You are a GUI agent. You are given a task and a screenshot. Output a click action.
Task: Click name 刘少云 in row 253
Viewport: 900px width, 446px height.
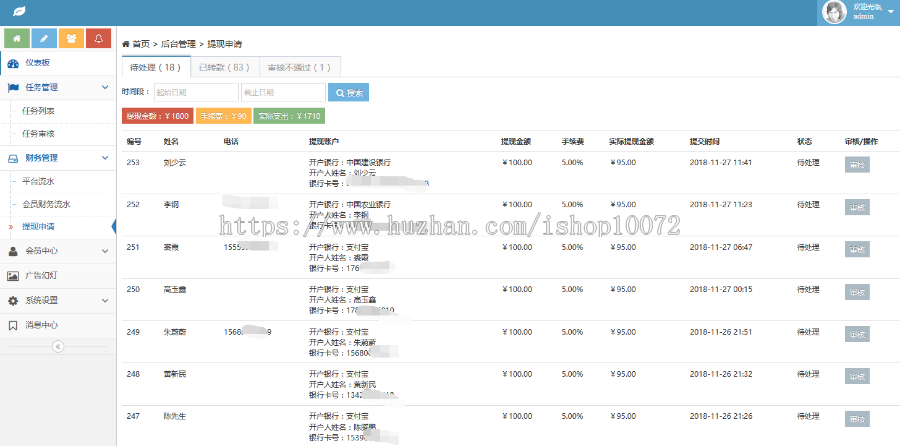(175, 162)
